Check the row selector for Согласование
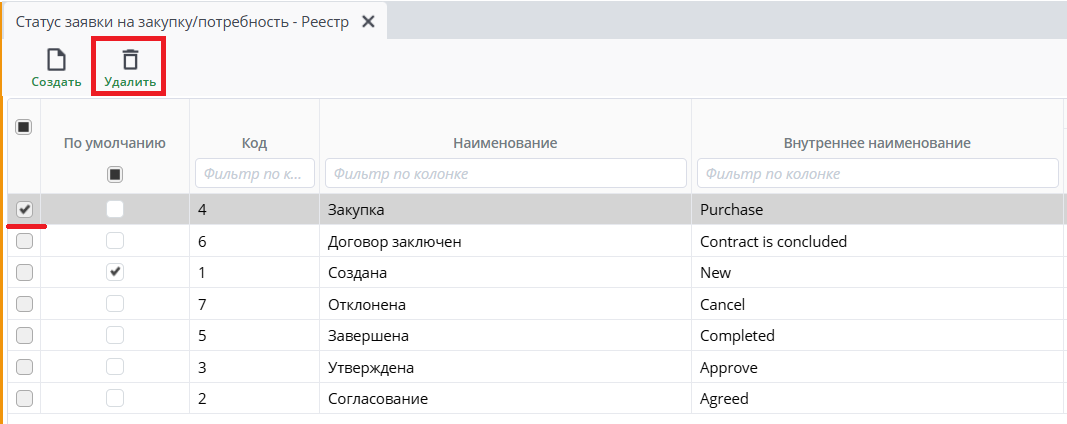The width and height of the screenshot is (1067, 424). point(25,398)
